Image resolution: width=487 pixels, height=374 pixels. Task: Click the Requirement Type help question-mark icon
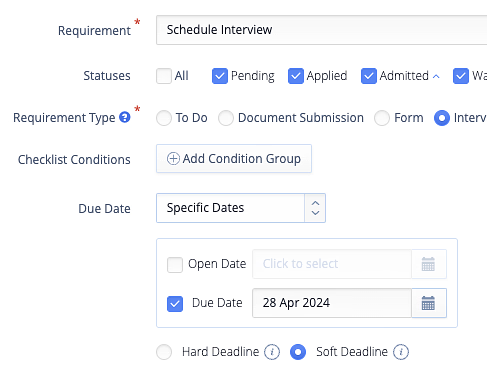125,117
